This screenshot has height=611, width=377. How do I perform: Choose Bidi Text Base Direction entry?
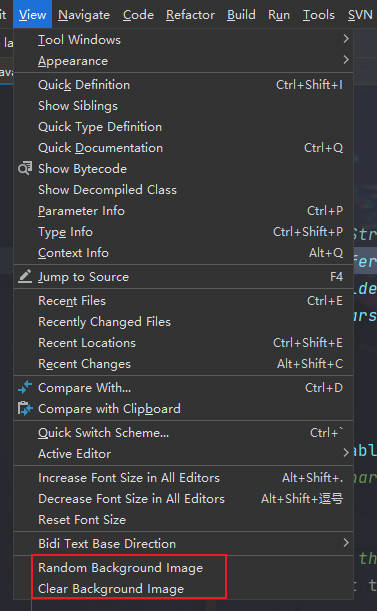[x=184, y=544]
